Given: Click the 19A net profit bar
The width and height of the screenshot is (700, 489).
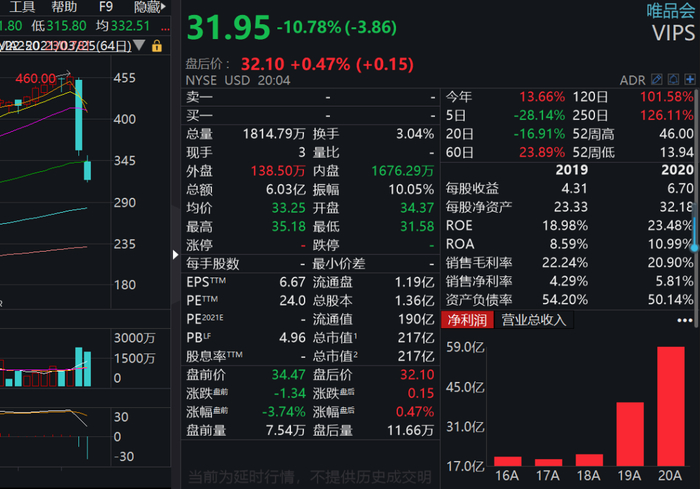Looking at the screenshot, I should click(x=631, y=433).
